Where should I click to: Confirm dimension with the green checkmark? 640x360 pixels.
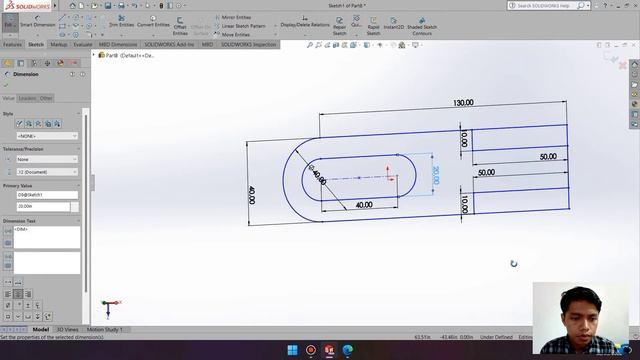coord(6,85)
